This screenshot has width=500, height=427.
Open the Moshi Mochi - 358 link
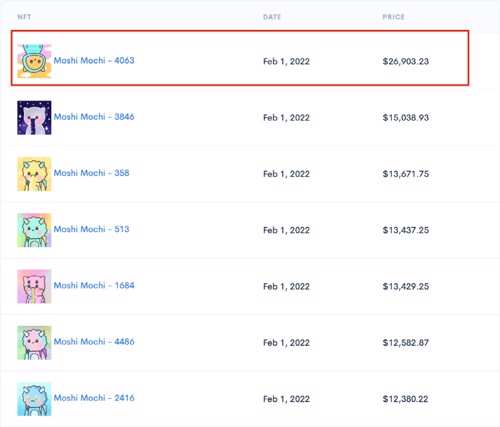coord(91,173)
